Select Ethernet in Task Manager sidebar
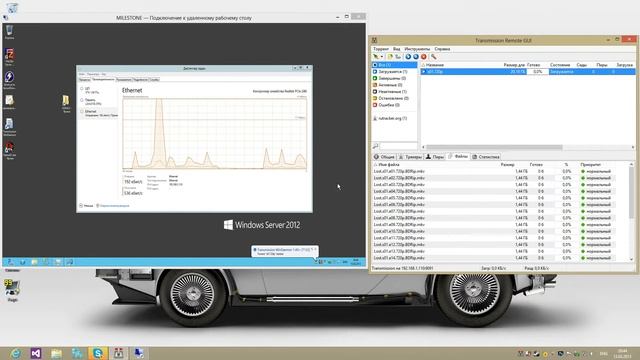The height and width of the screenshot is (360, 640). (99, 113)
